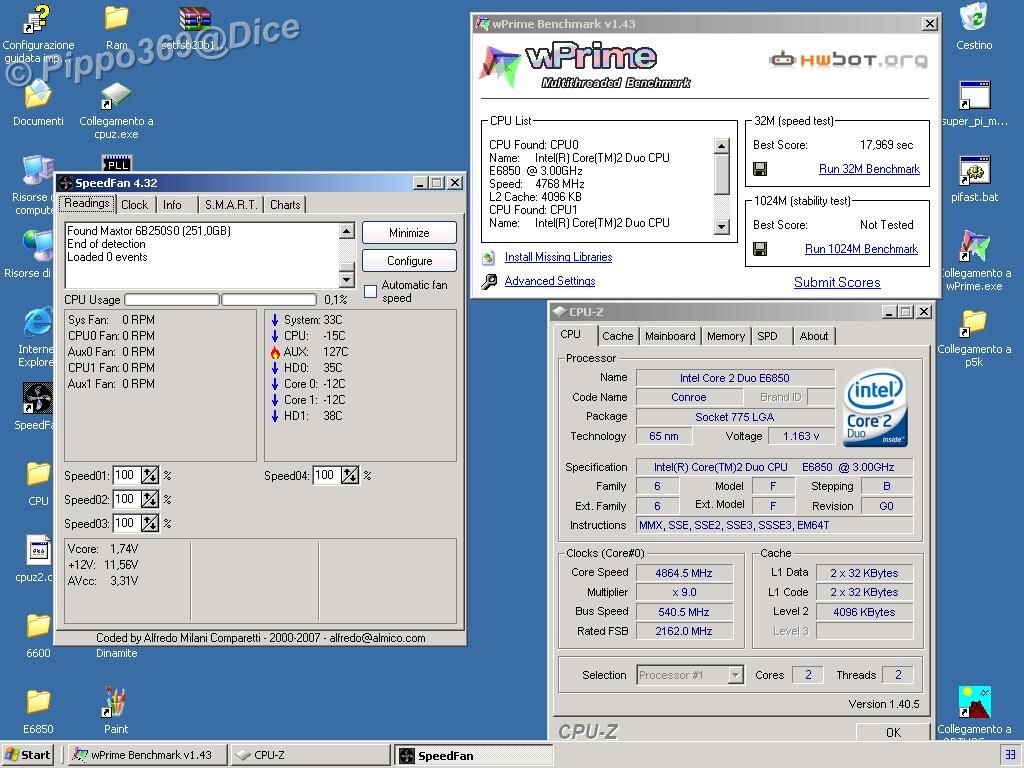Switch to wPrime Benchmark taskbar button
Viewport: 1024px width, 768px height.
click(x=148, y=755)
